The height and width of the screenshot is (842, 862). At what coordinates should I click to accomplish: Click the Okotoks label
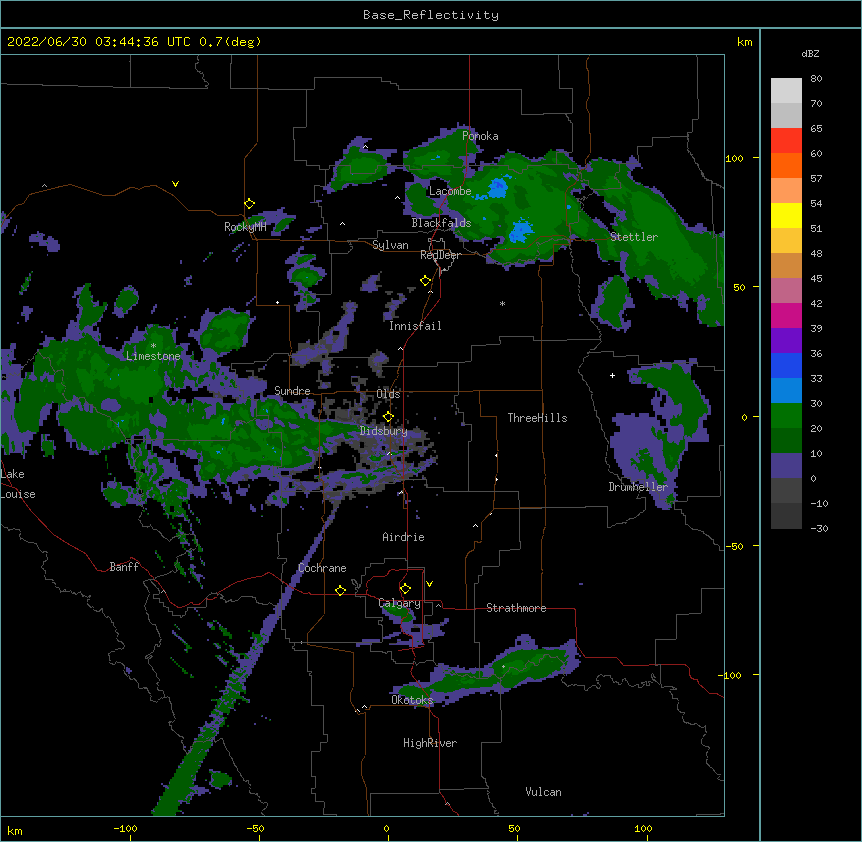point(412,700)
